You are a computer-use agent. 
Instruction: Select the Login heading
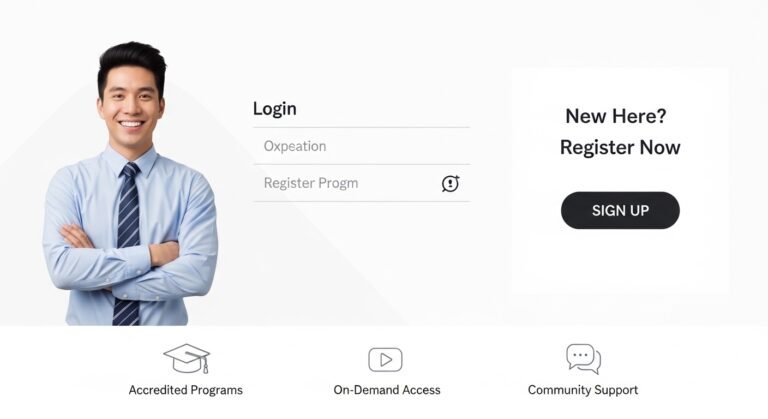[275, 109]
